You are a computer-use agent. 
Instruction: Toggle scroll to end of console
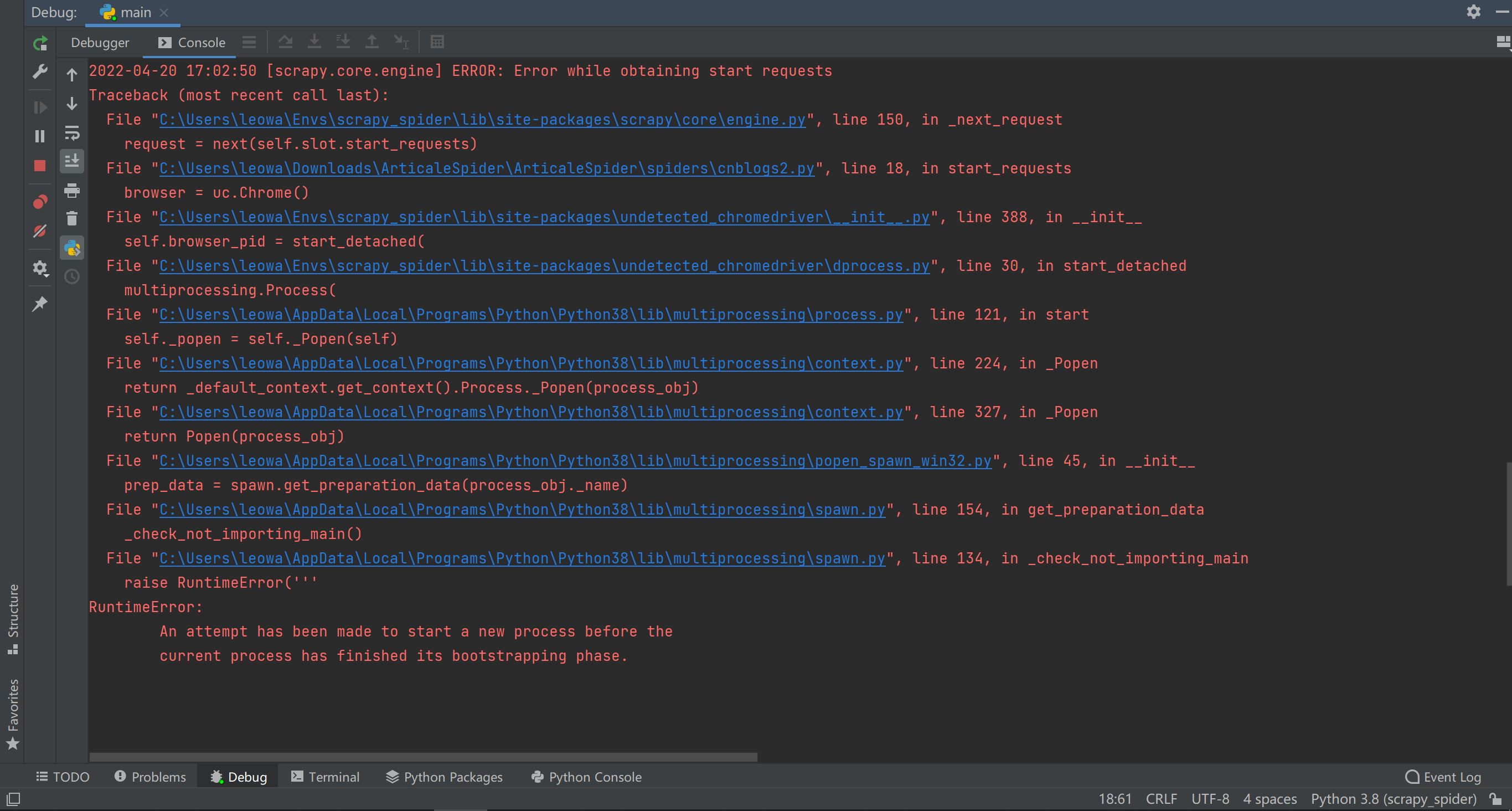tap(71, 161)
